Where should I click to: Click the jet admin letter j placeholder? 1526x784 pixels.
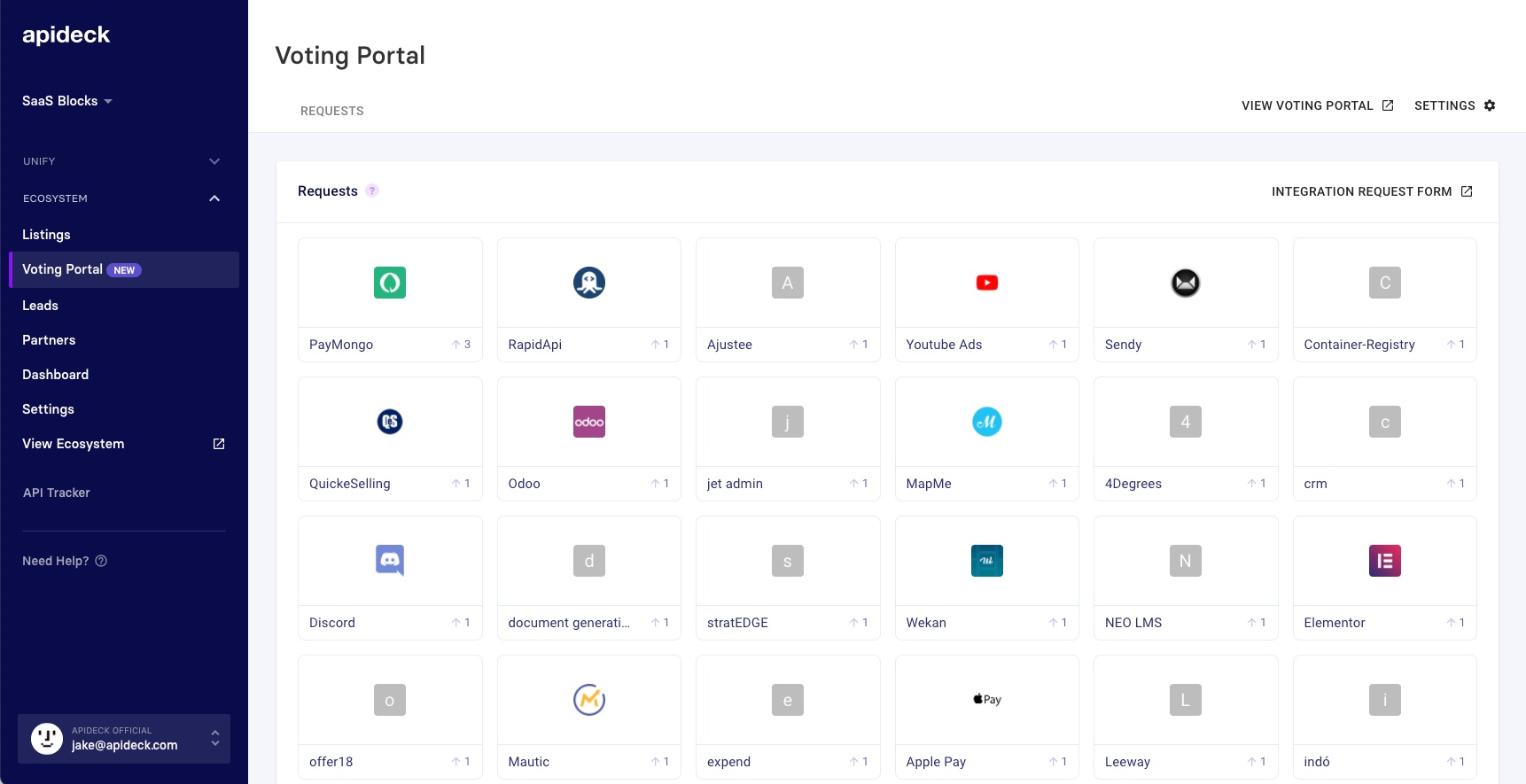788,422
